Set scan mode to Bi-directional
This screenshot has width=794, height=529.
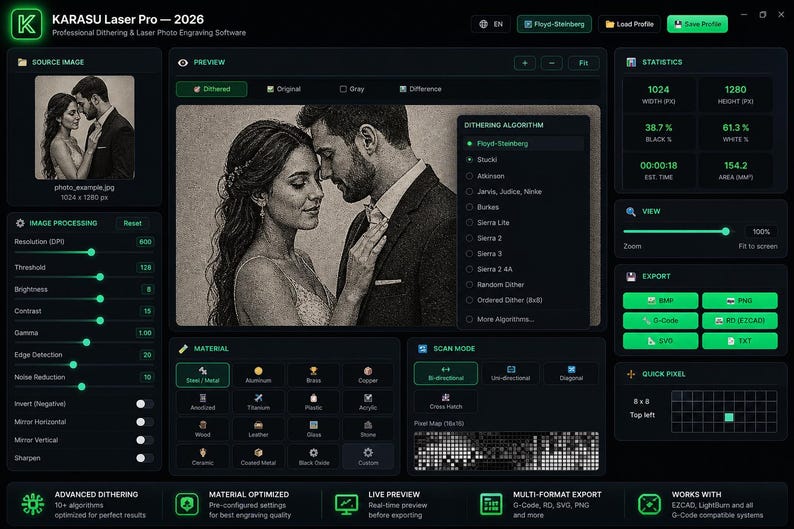[446, 373]
